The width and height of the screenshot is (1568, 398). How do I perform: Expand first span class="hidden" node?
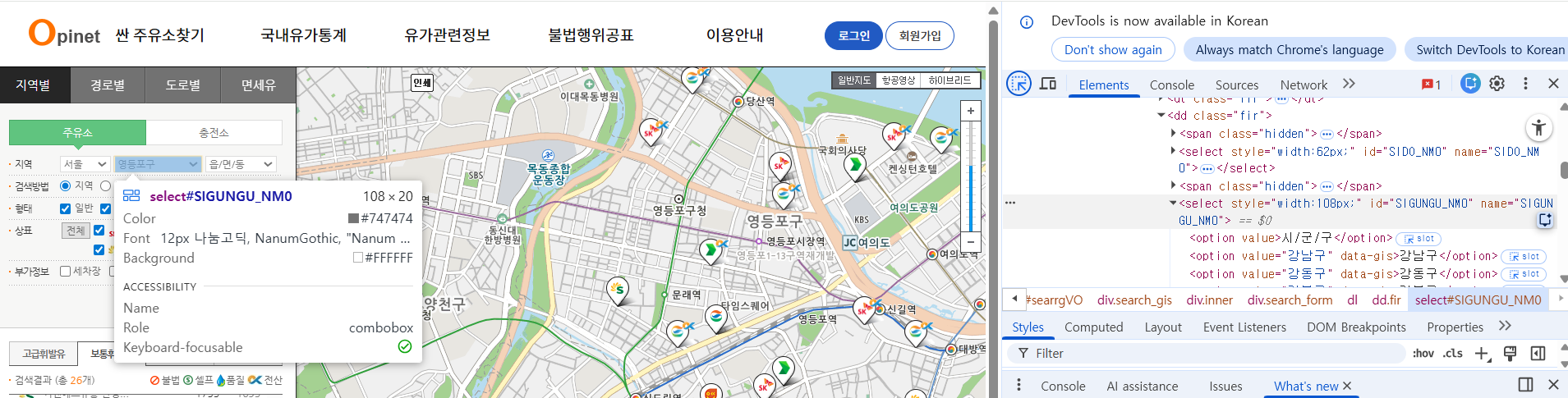click(1173, 133)
